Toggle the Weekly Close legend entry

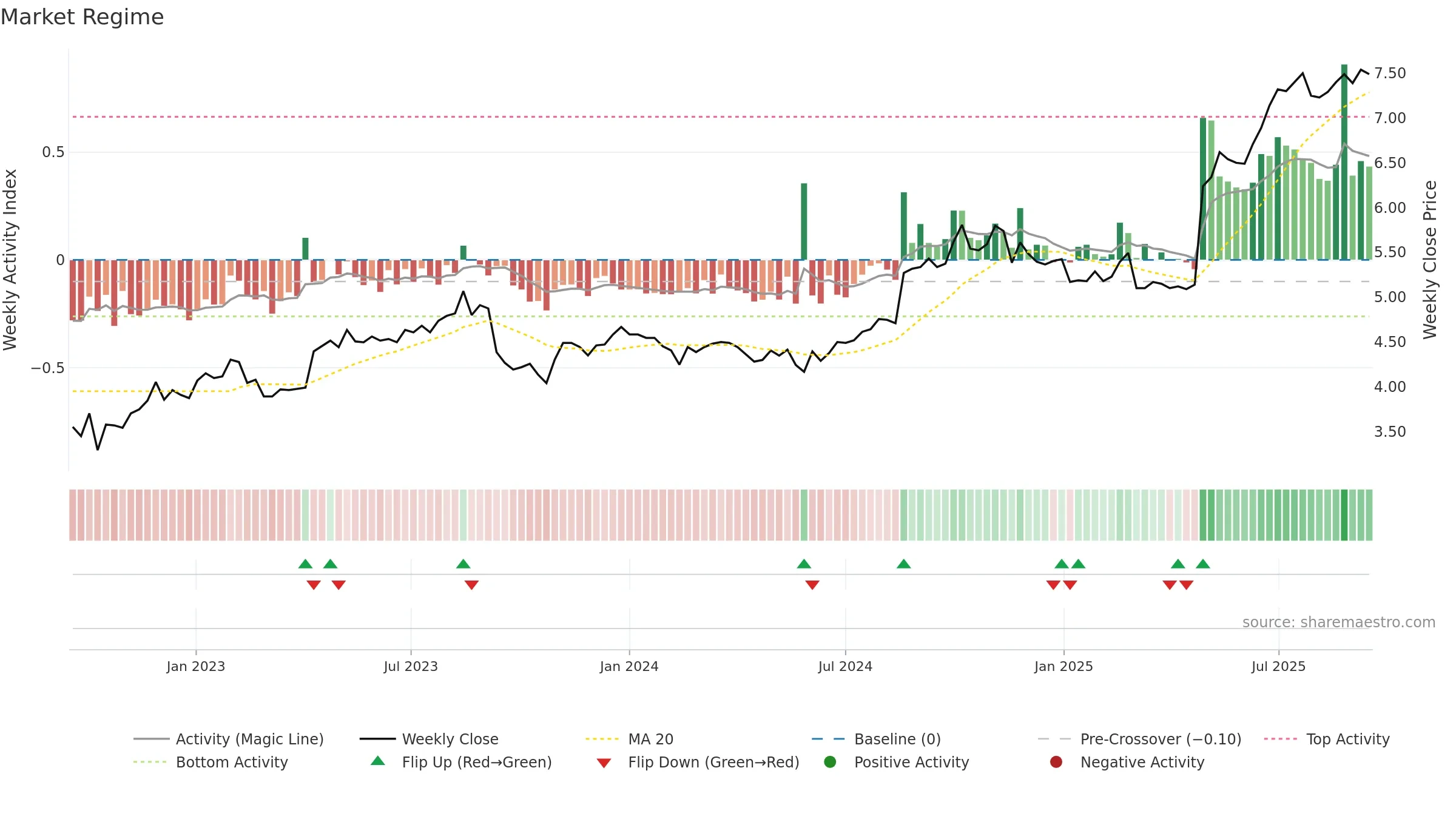[x=429, y=739]
